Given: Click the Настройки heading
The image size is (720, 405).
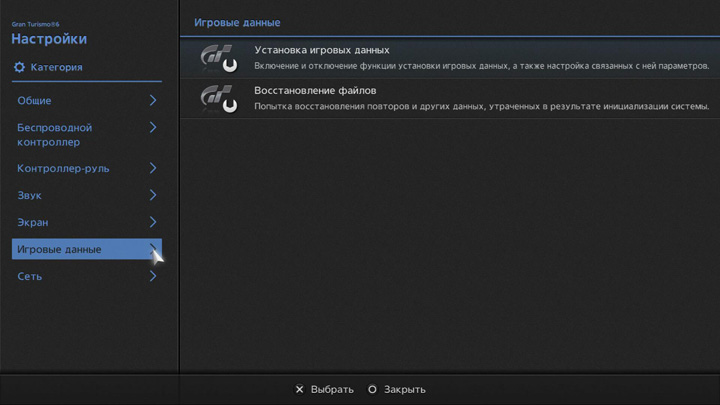Looking at the screenshot, I should click(49, 39).
